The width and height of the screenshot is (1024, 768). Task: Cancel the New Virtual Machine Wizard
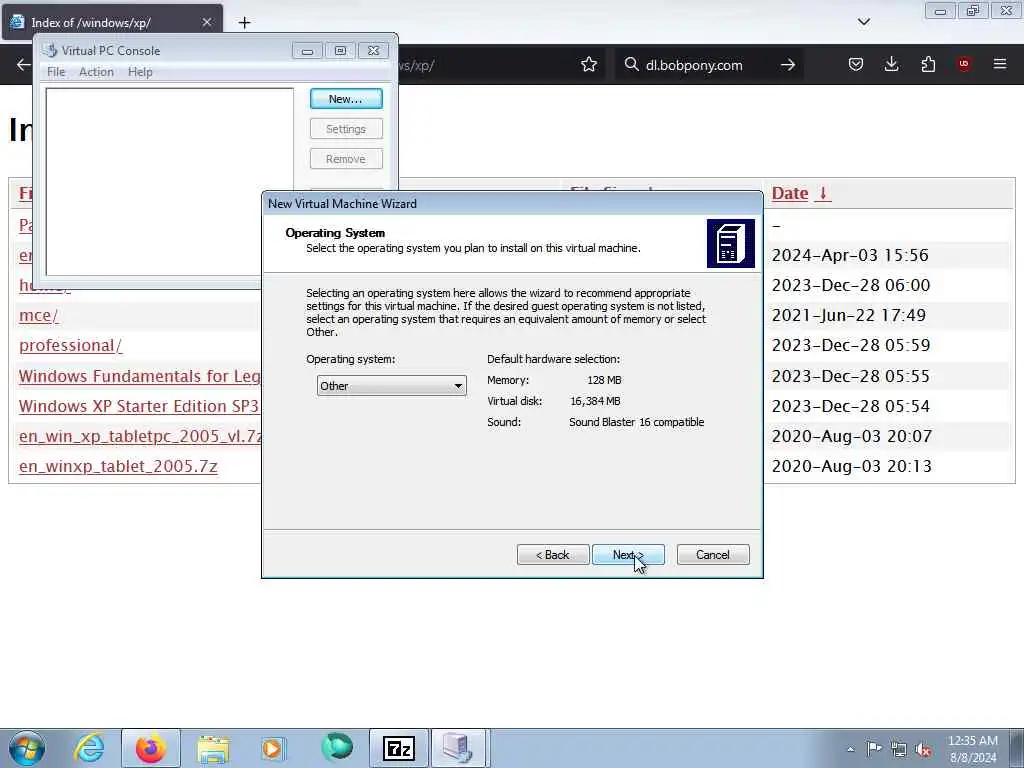[x=713, y=554]
